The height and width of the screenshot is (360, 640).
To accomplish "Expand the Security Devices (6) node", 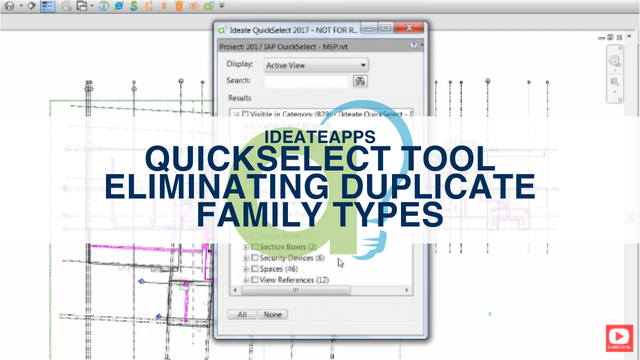I will pyautogui.click(x=246, y=258).
